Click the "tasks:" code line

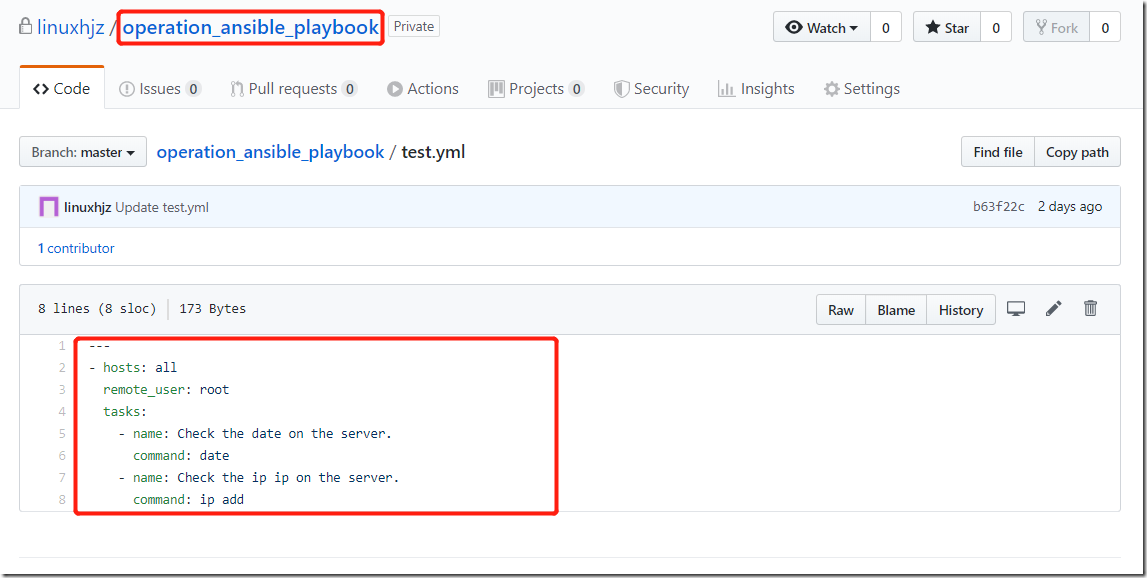click(125, 411)
